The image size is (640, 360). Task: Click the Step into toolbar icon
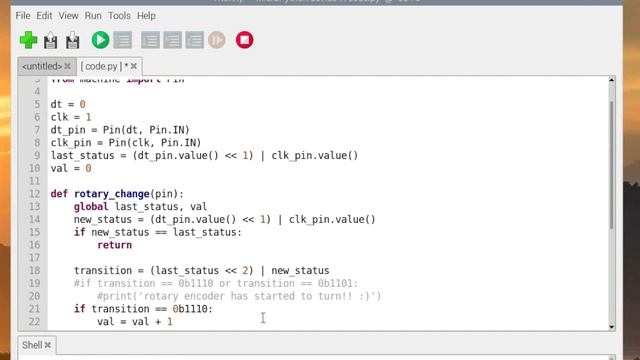point(173,40)
